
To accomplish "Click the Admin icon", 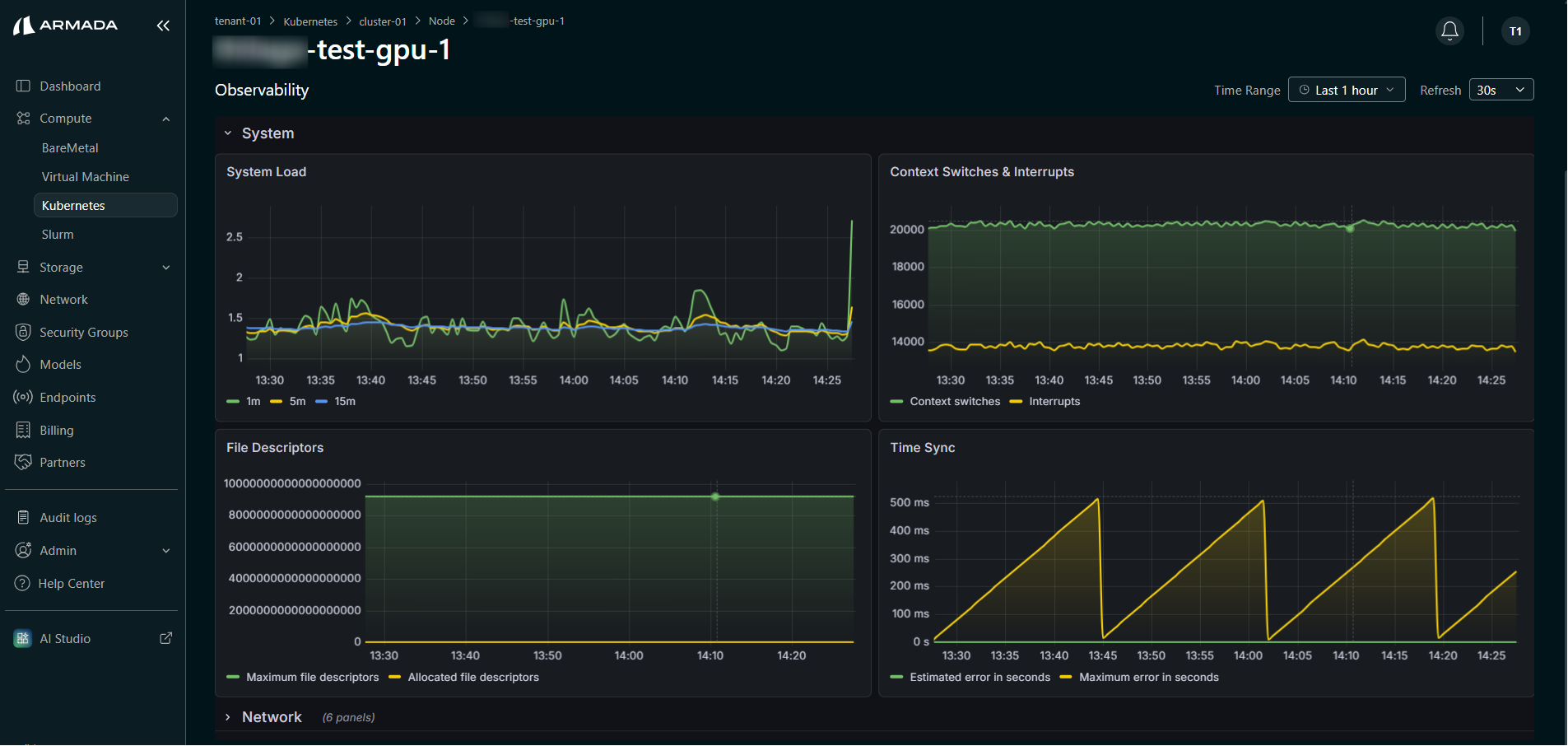I will click(23, 550).
